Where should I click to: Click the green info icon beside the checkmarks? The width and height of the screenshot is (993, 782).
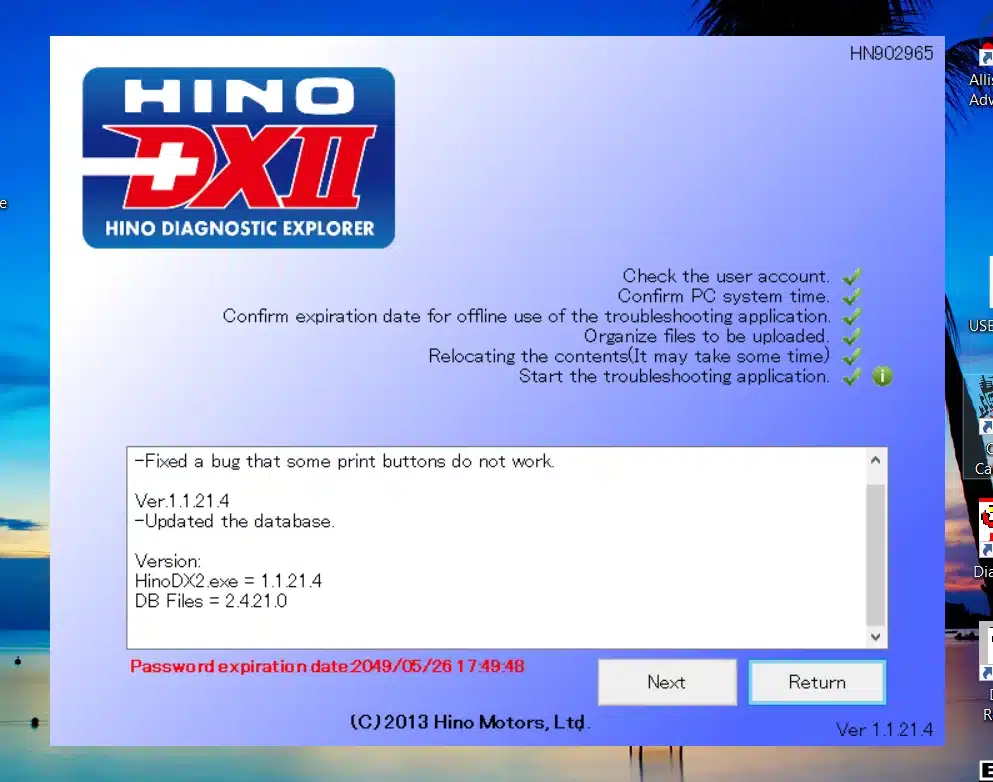[x=881, y=376]
